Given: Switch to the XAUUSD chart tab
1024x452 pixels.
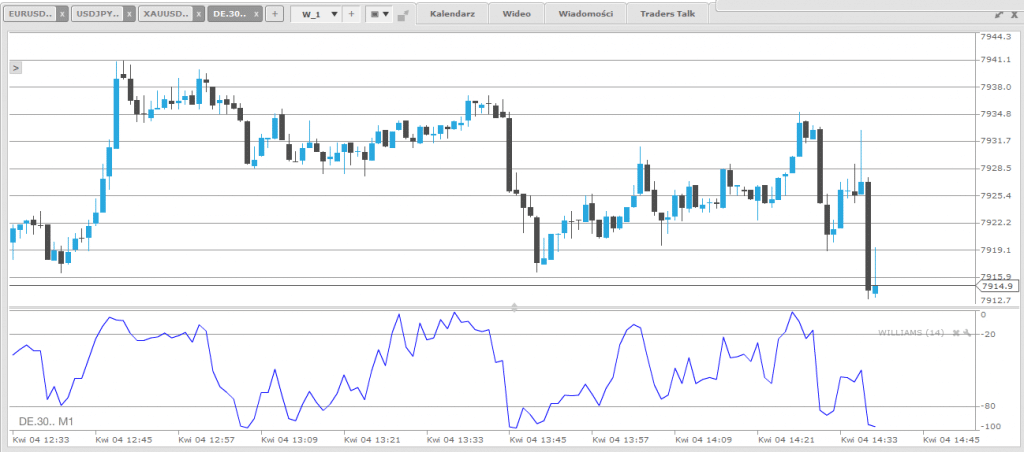Looking at the screenshot, I should (x=162, y=15).
